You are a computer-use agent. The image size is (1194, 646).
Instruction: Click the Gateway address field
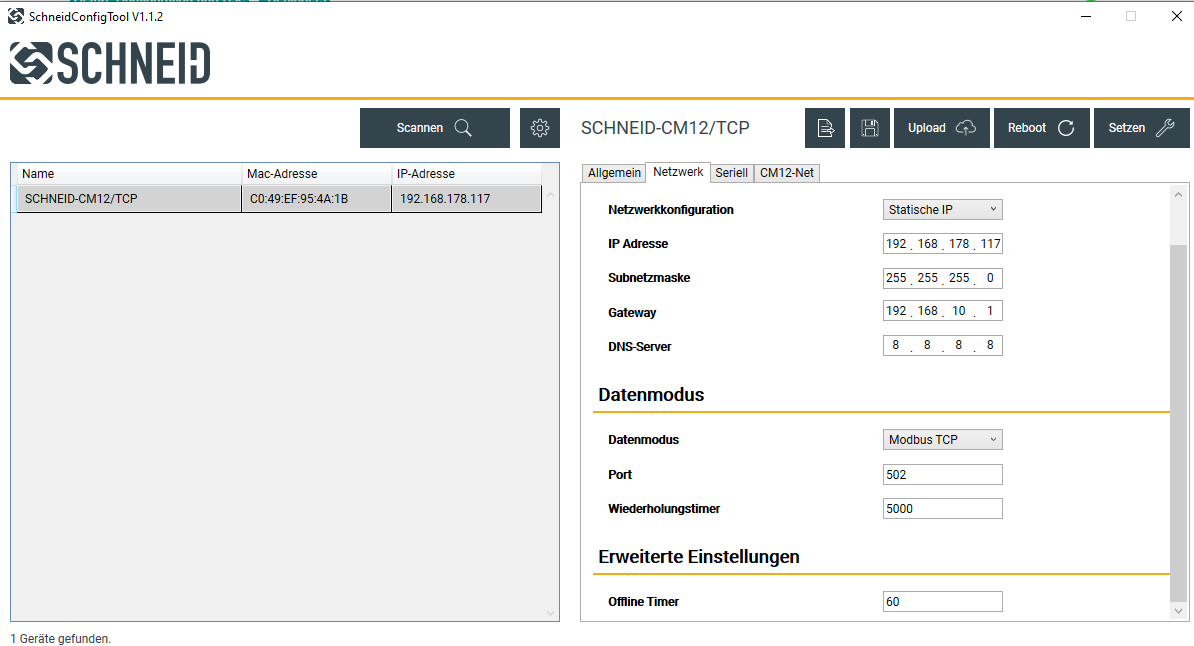(943, 312)
